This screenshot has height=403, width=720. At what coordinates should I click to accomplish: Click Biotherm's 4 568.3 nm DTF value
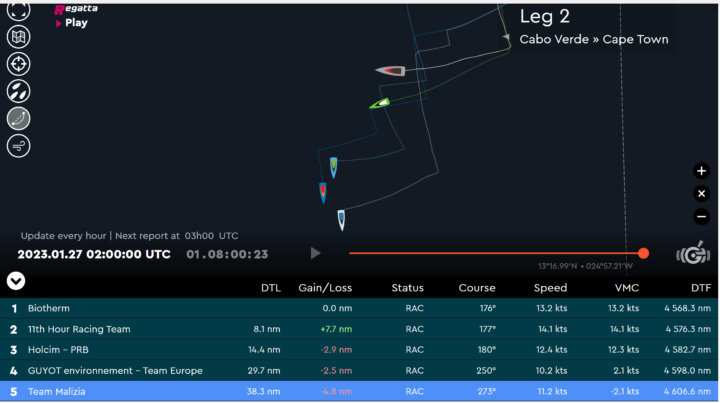(687, 308)
